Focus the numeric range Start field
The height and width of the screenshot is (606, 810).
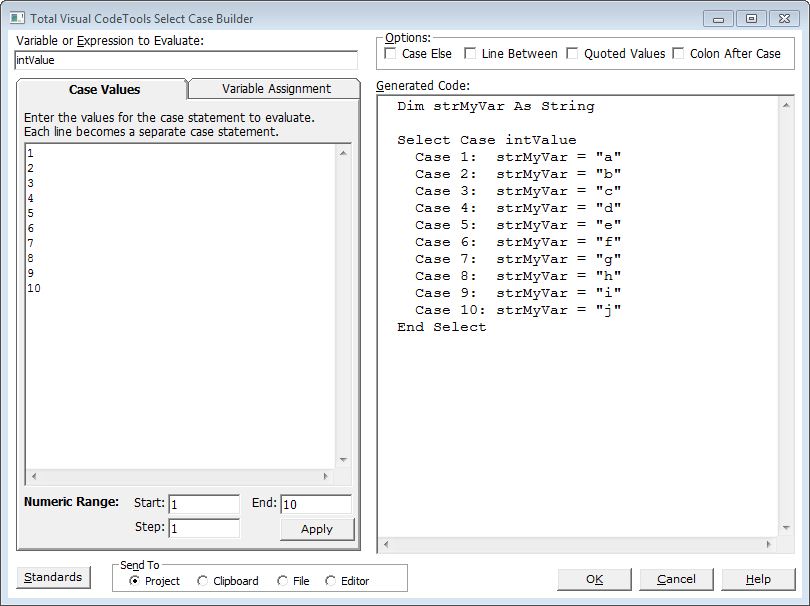(x=204, y=504)
